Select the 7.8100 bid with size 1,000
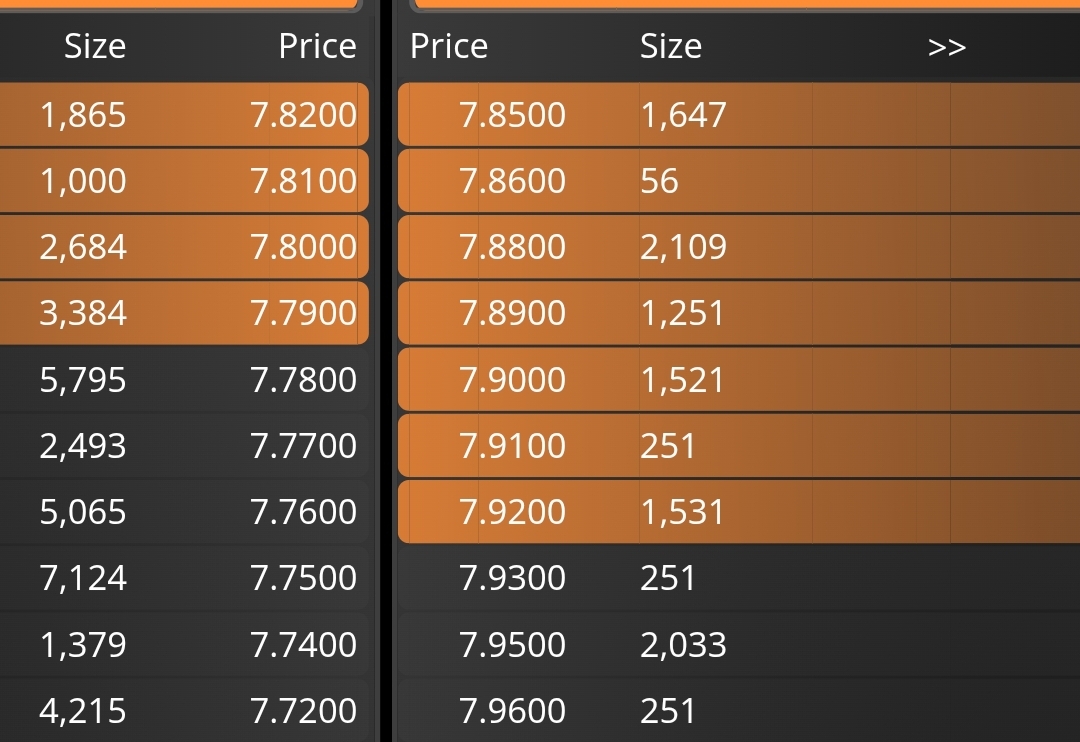Screen dimensions: 1080x742 (184, 181)
